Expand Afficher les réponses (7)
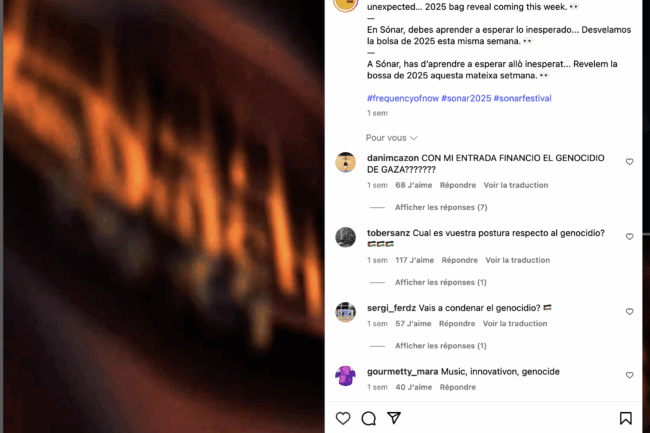The height and width of the screenshot is (433, 650). pos(441,207)
